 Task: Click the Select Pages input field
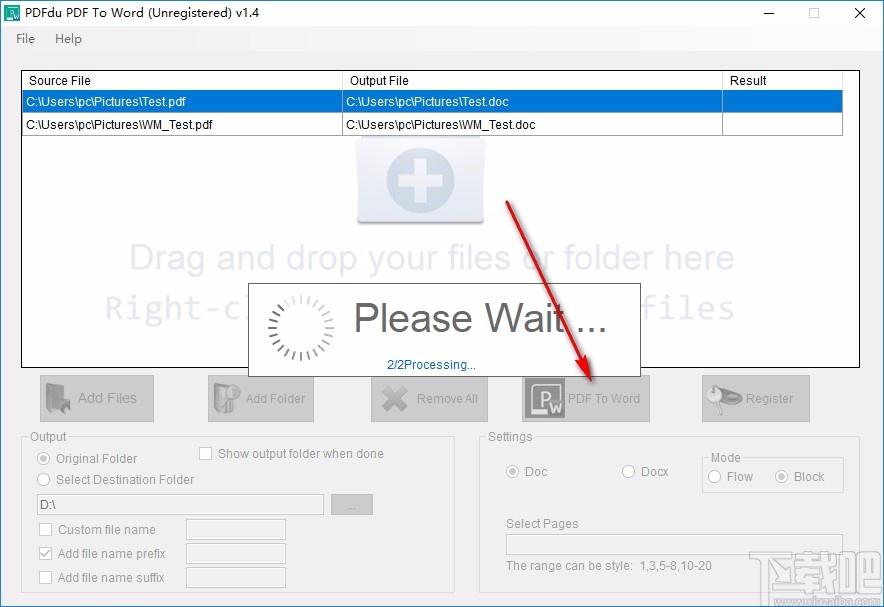click(x=674, y=544)
